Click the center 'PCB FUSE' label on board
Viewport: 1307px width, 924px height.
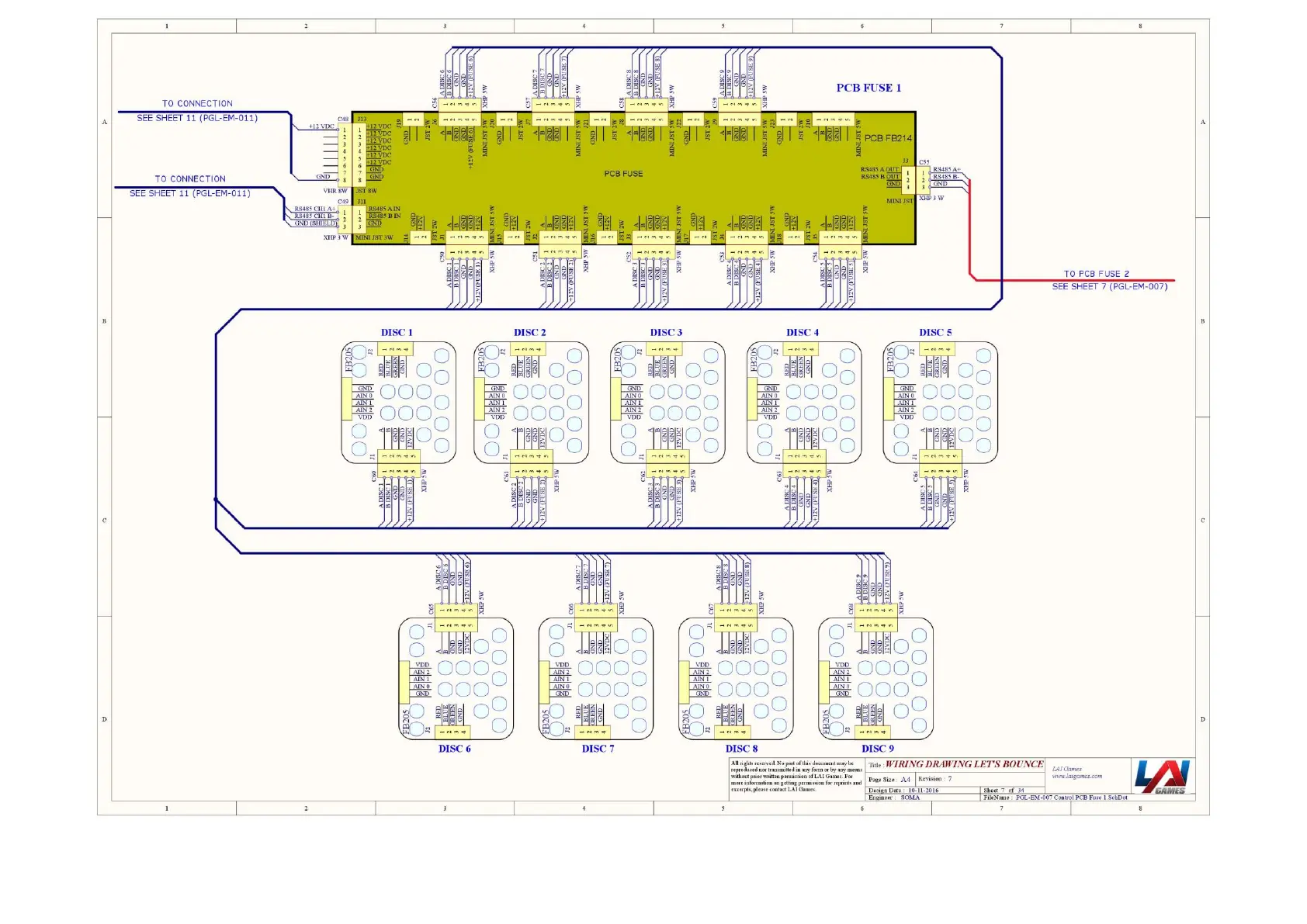click(623, 174)
